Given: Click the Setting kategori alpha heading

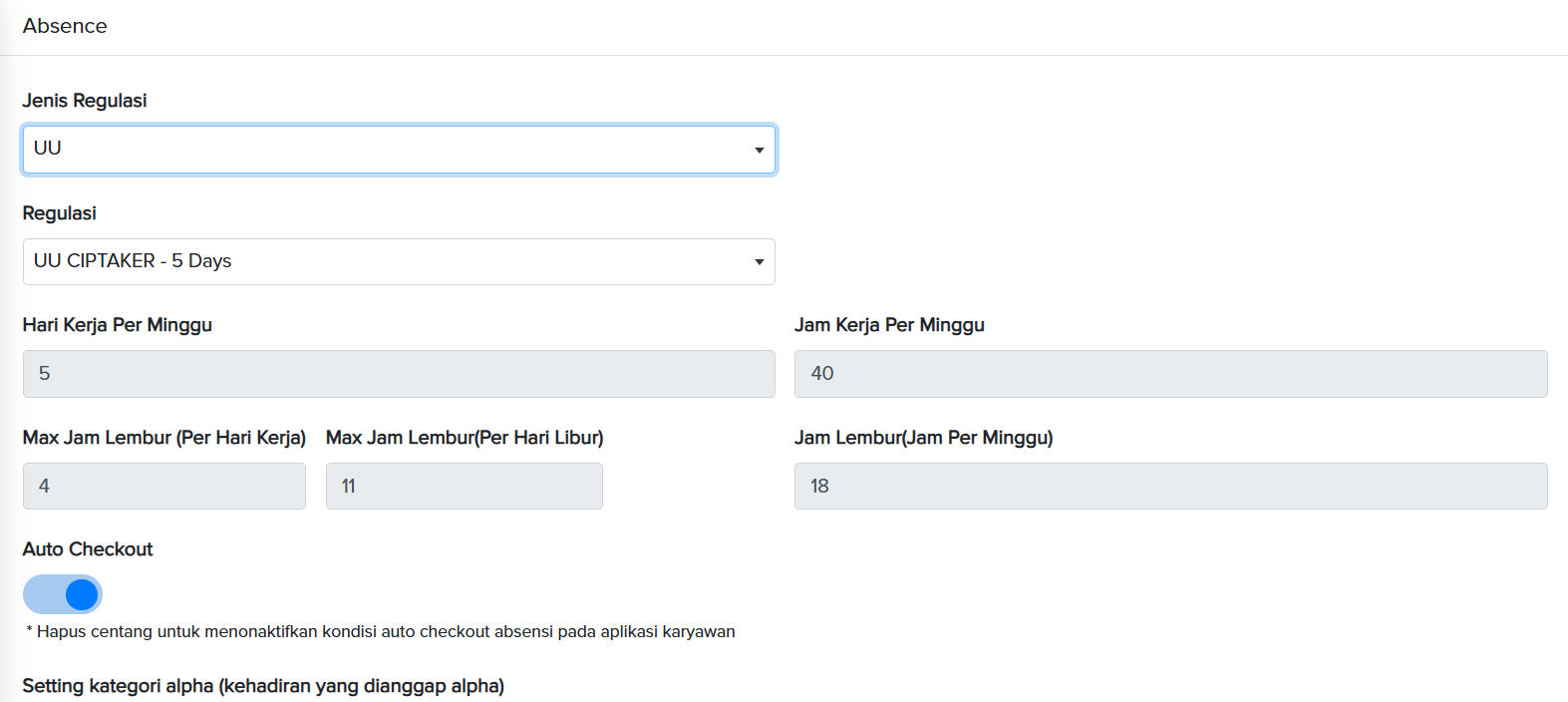Looking at the screenshot, I should pos(263,686).
